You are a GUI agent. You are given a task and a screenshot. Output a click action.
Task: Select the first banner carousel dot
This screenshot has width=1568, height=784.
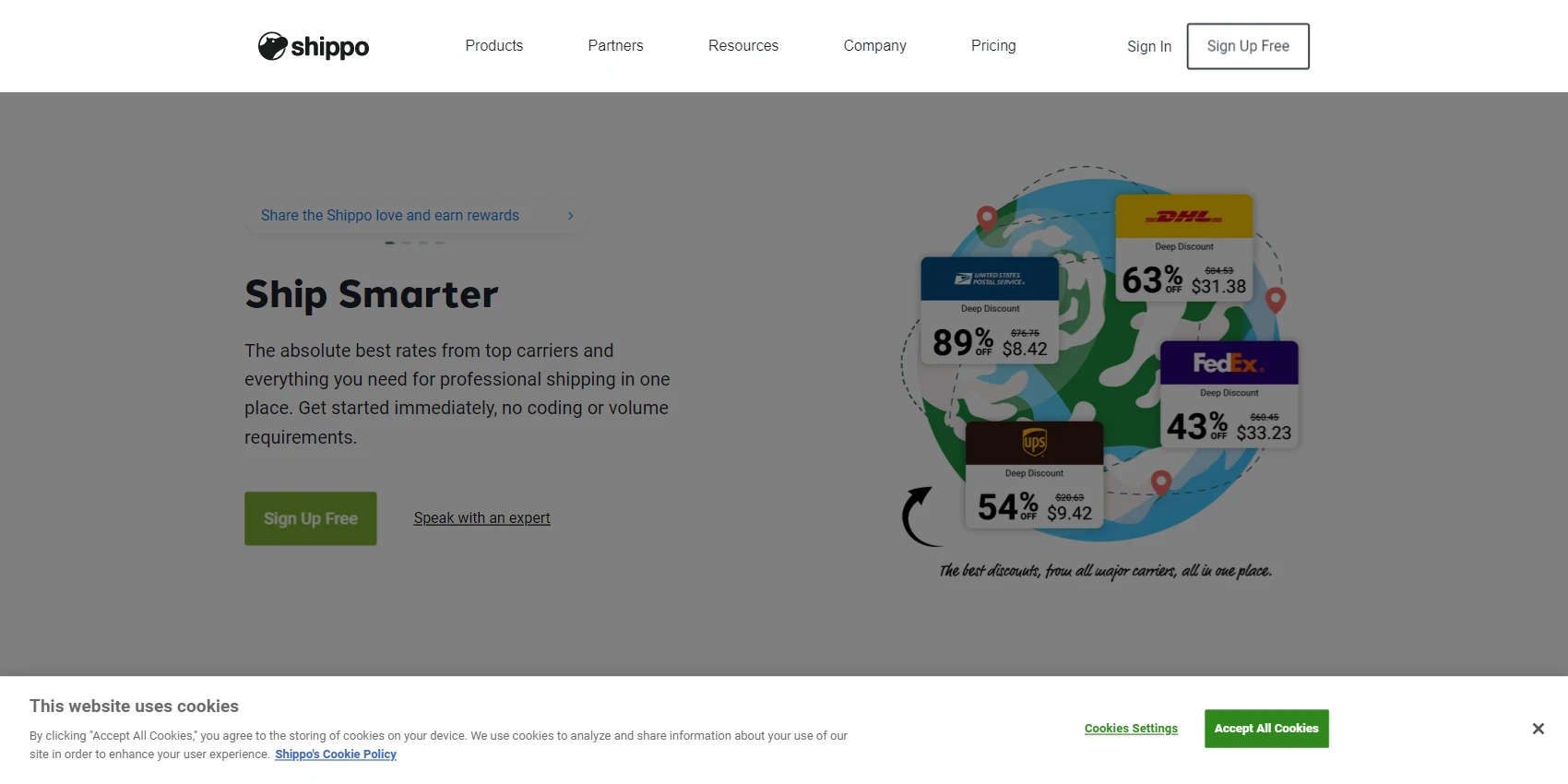click(390, 243)
